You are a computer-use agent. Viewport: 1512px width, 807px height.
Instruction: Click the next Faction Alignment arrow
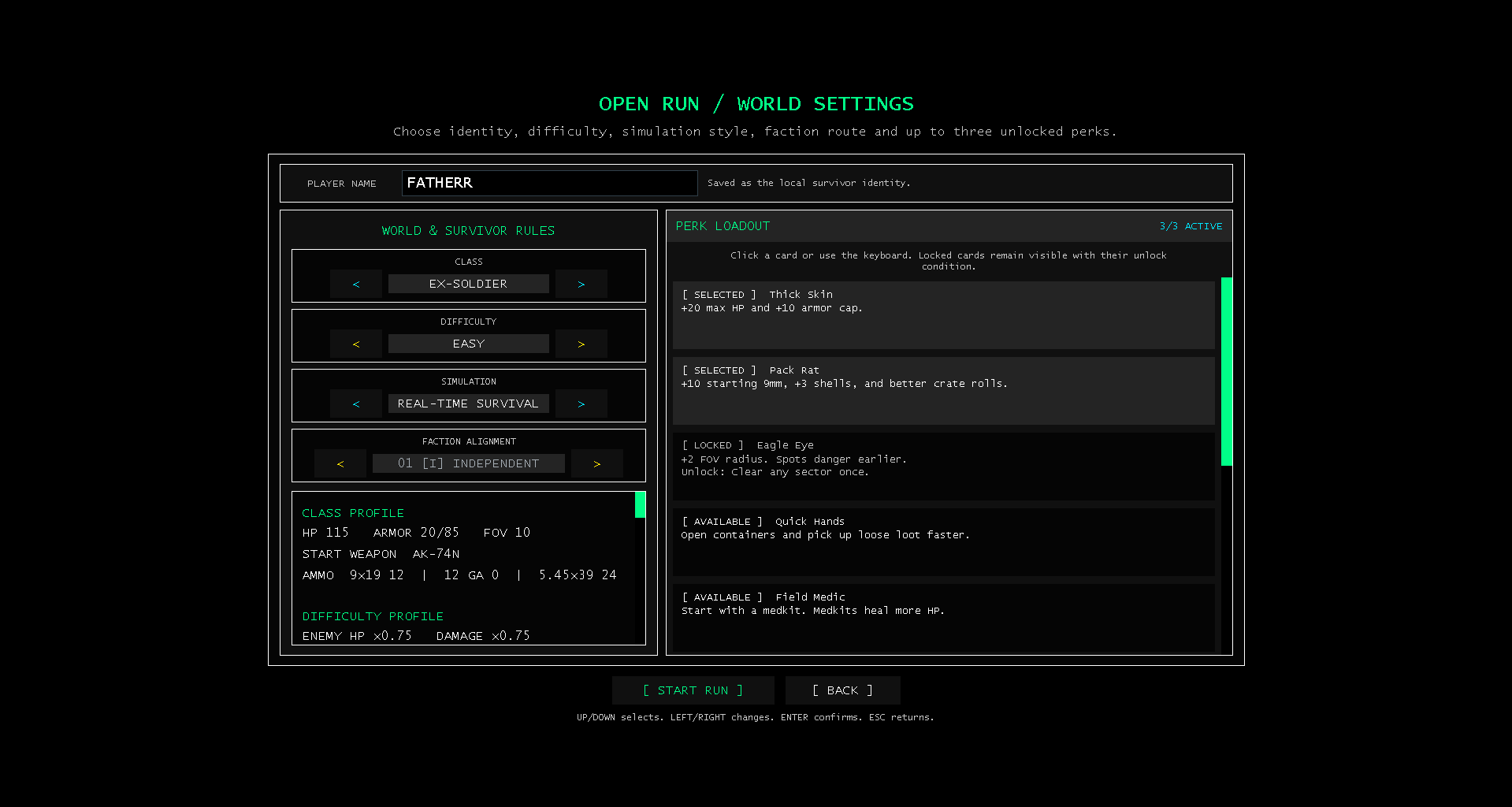tap(597, 463)
